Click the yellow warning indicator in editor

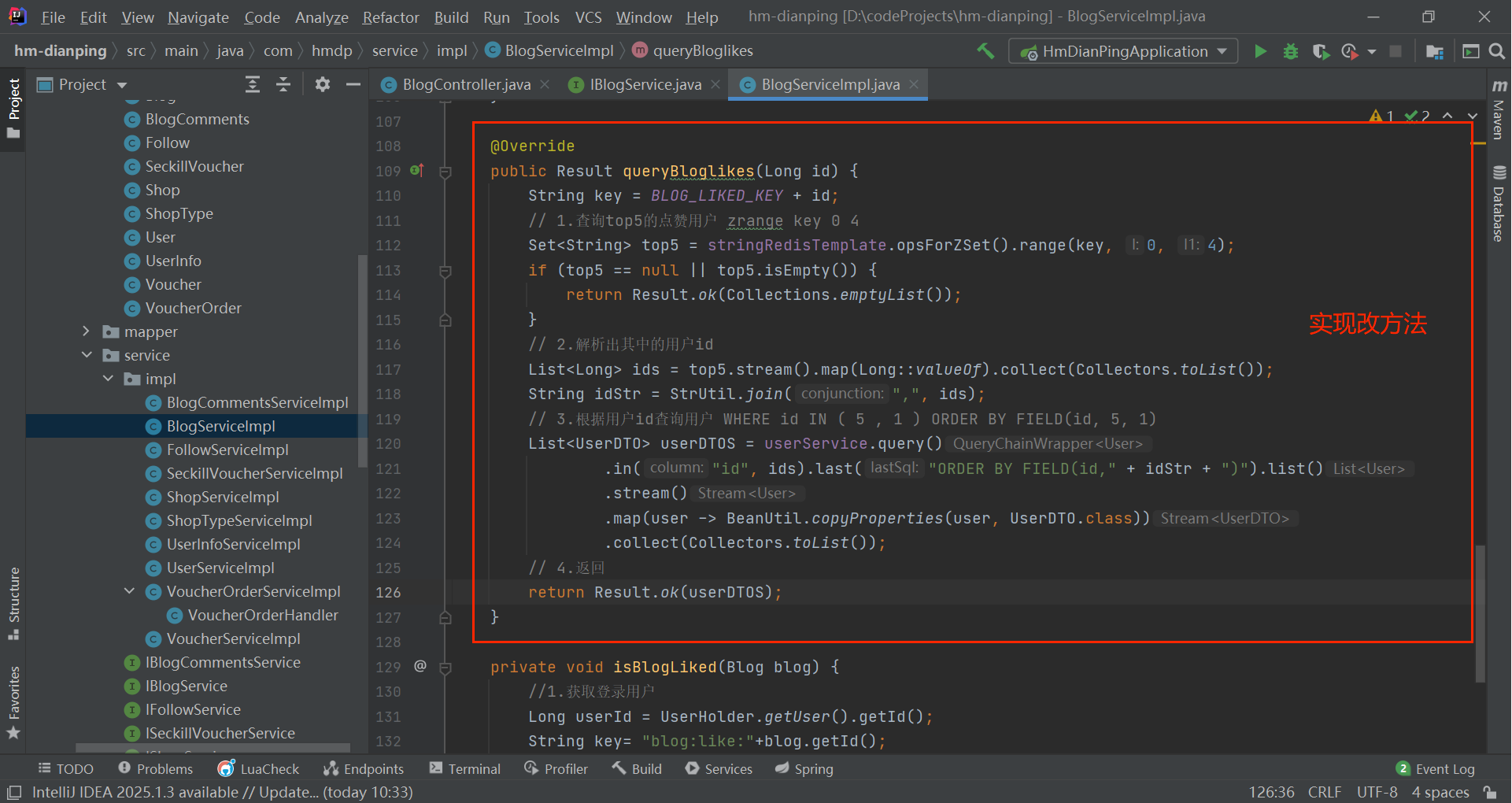tap(1381, 117)
